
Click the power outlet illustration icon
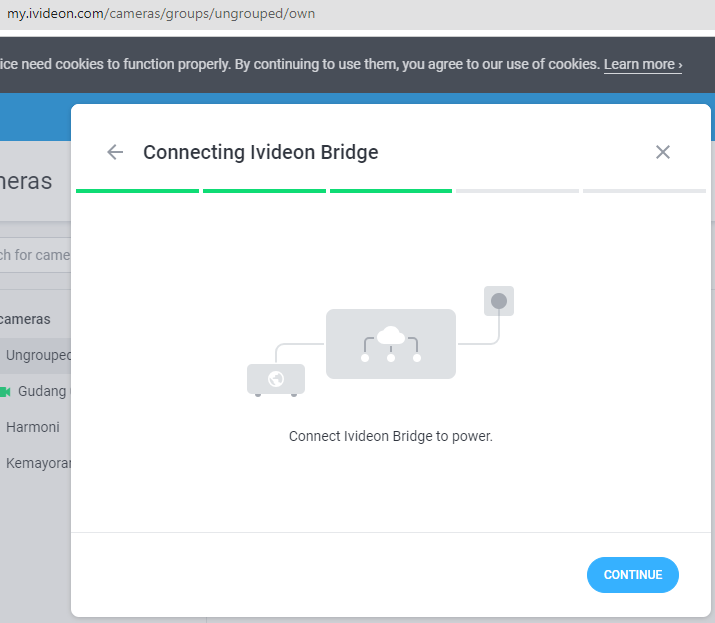point(499,301)
